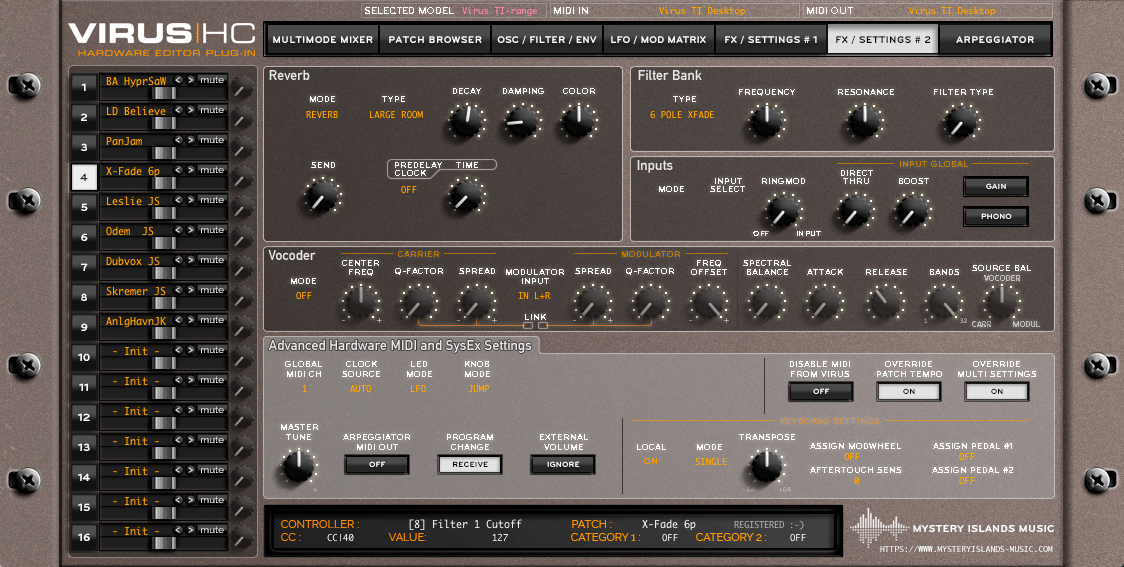Screen dimensions: 1124x567
Task: Click the Vocoder Bands knob
Action: pyautogui.click(x=943, y=302)
